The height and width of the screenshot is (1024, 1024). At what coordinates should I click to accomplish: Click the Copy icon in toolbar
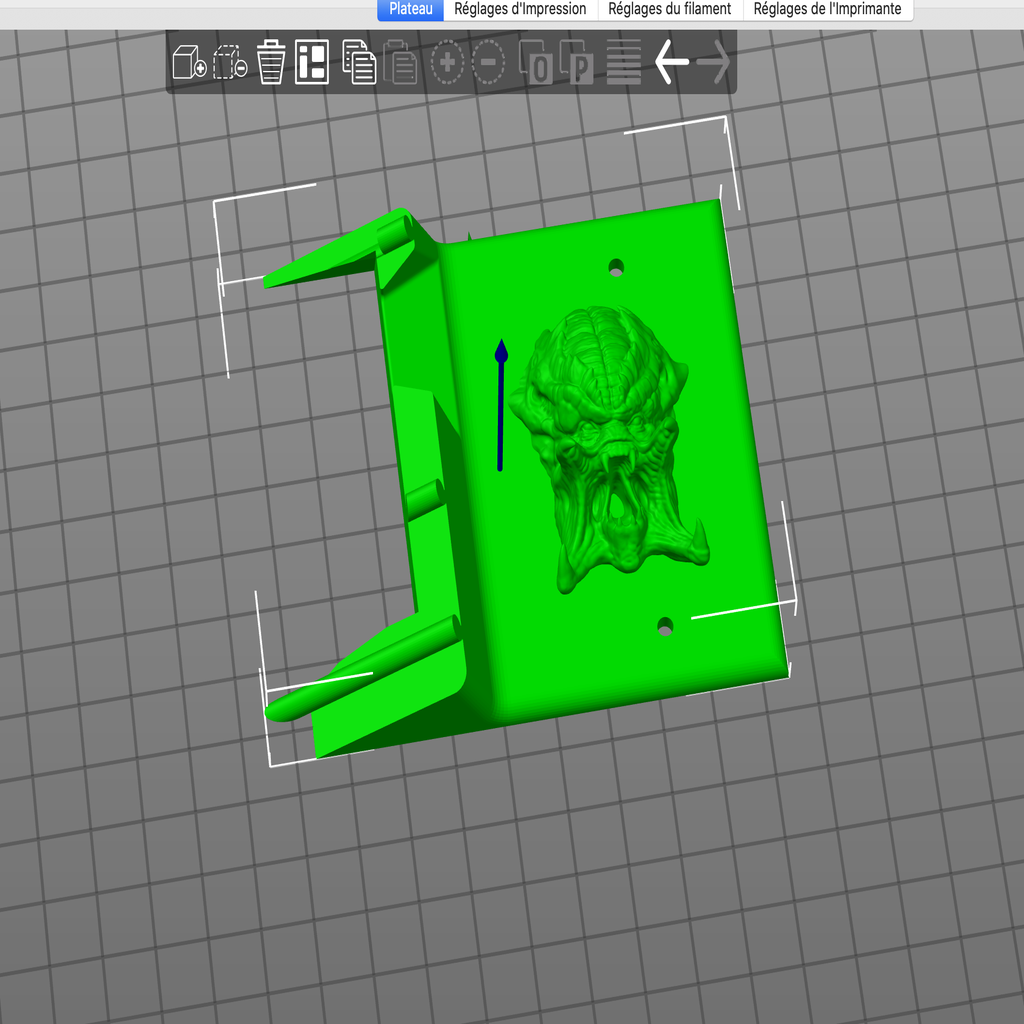(359, 62)
